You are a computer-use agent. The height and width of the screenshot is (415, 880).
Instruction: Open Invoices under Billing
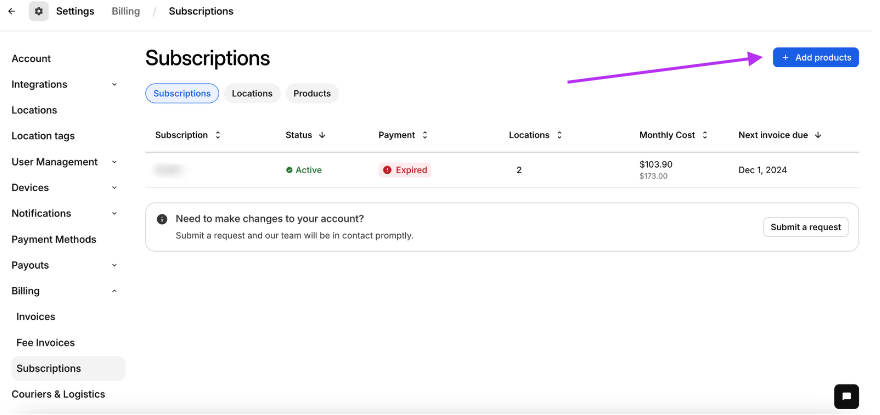pyautogui.click(x=36, y=317)
